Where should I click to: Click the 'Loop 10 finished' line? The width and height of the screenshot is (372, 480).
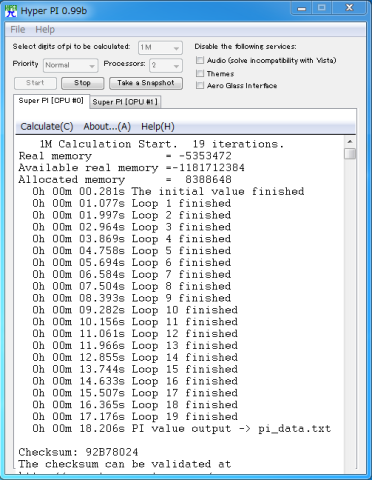coord(135,310)
